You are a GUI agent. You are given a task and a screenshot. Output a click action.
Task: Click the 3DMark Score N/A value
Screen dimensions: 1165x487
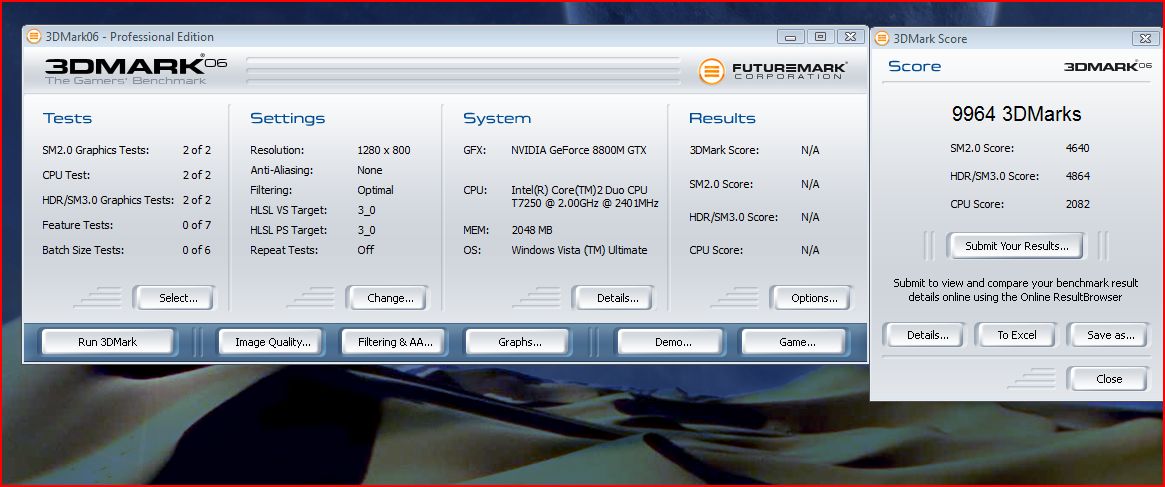click(810, 150)
